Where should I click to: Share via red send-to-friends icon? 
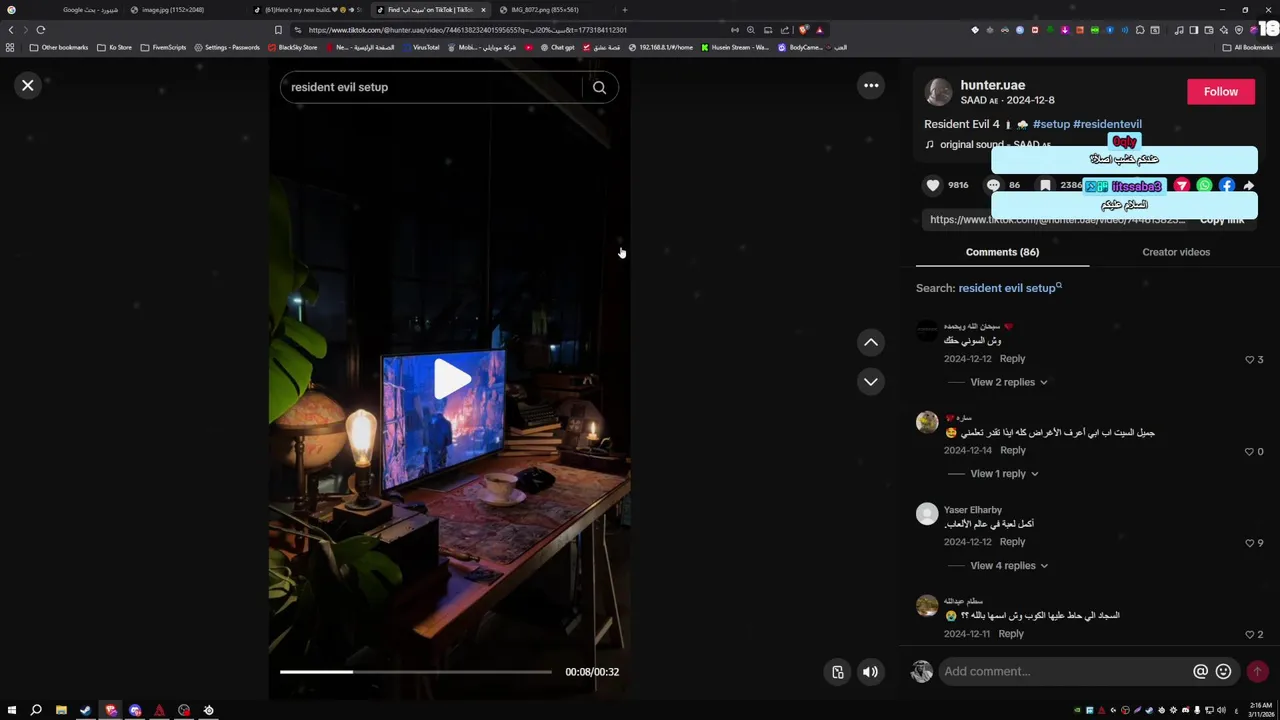pyautogui.click(x=1182, y=185)
